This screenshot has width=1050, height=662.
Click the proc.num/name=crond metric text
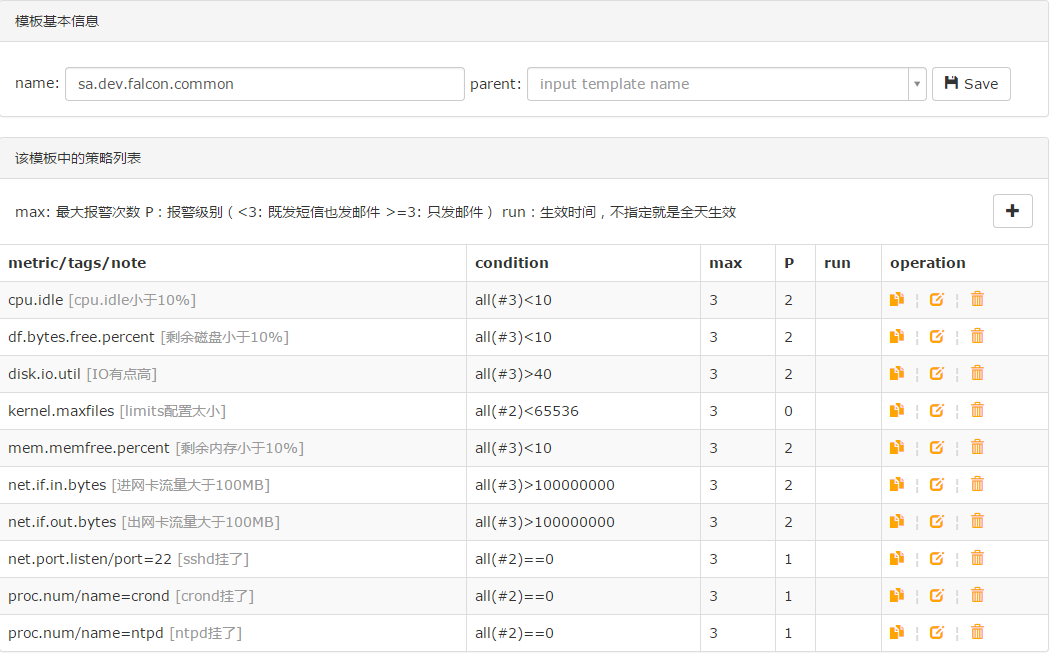coord(88,596)
